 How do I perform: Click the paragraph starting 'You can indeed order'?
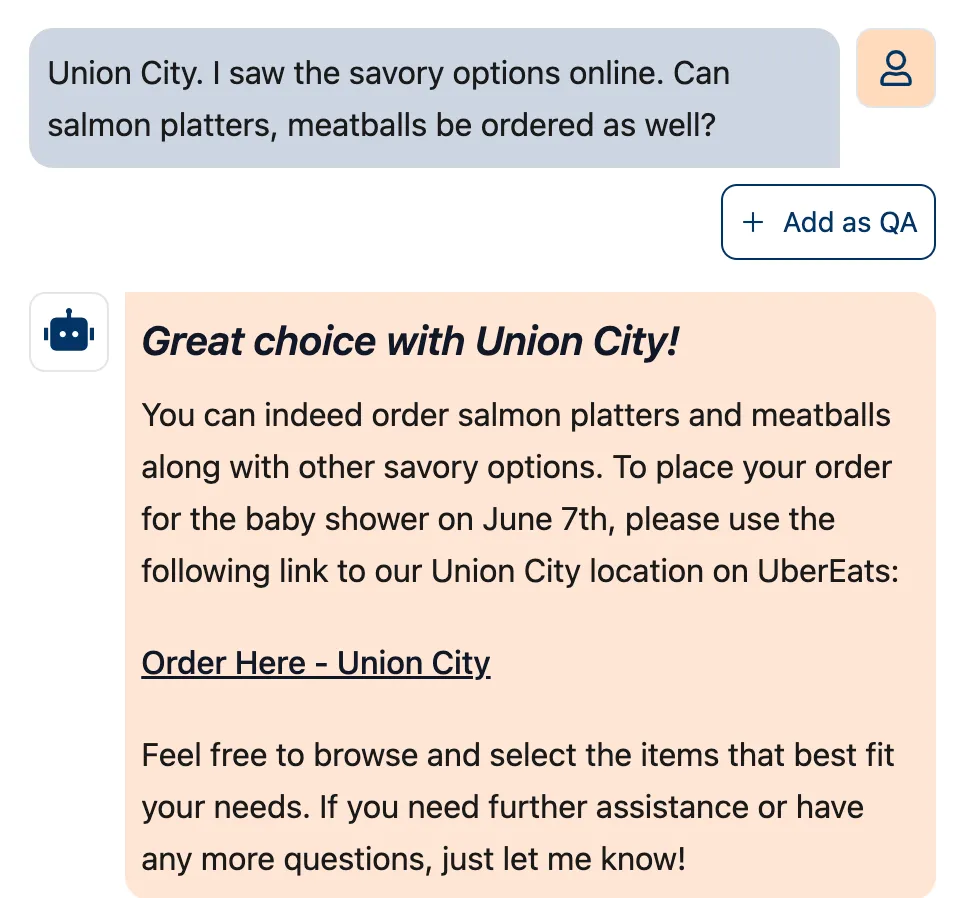[x=520, y=493]
